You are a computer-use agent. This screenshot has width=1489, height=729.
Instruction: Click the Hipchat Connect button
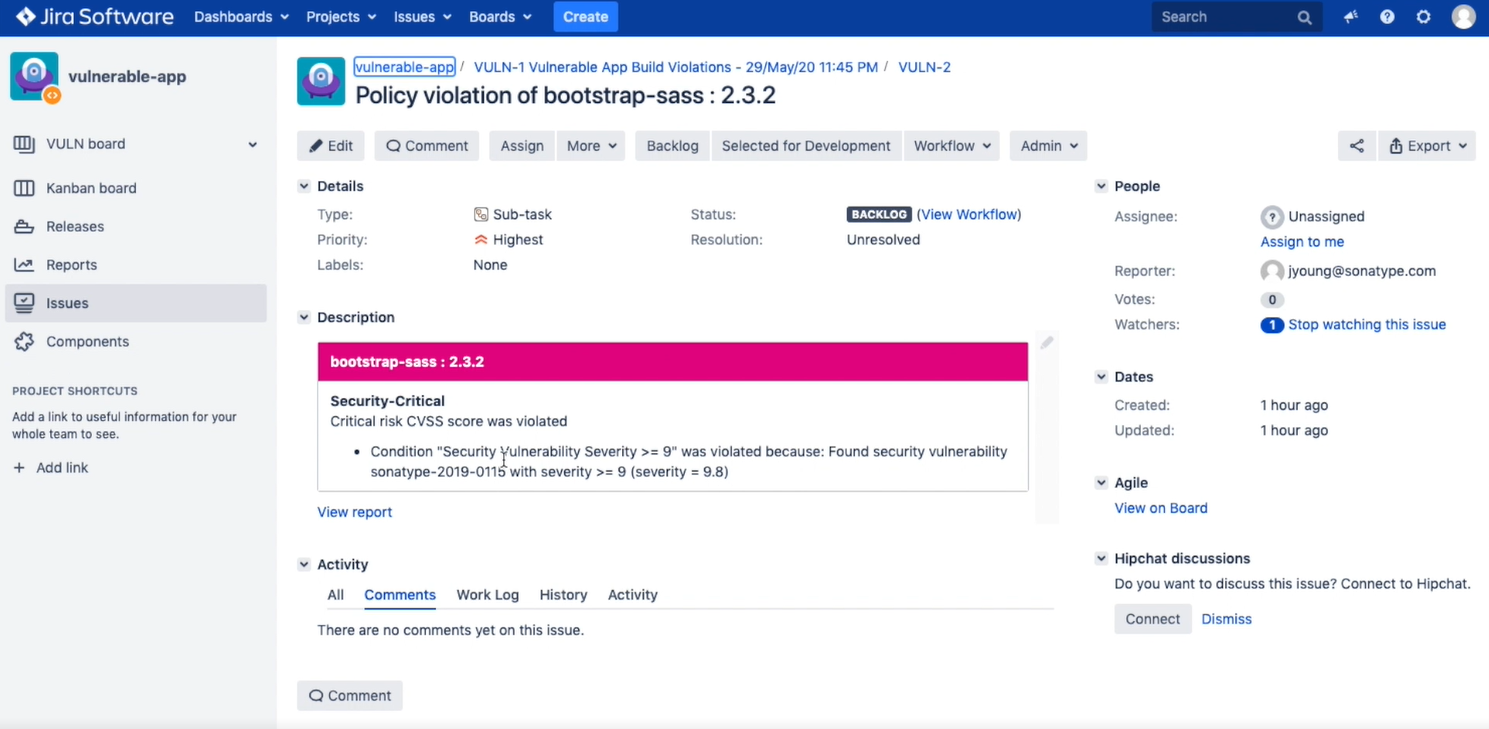(1153, 619)
